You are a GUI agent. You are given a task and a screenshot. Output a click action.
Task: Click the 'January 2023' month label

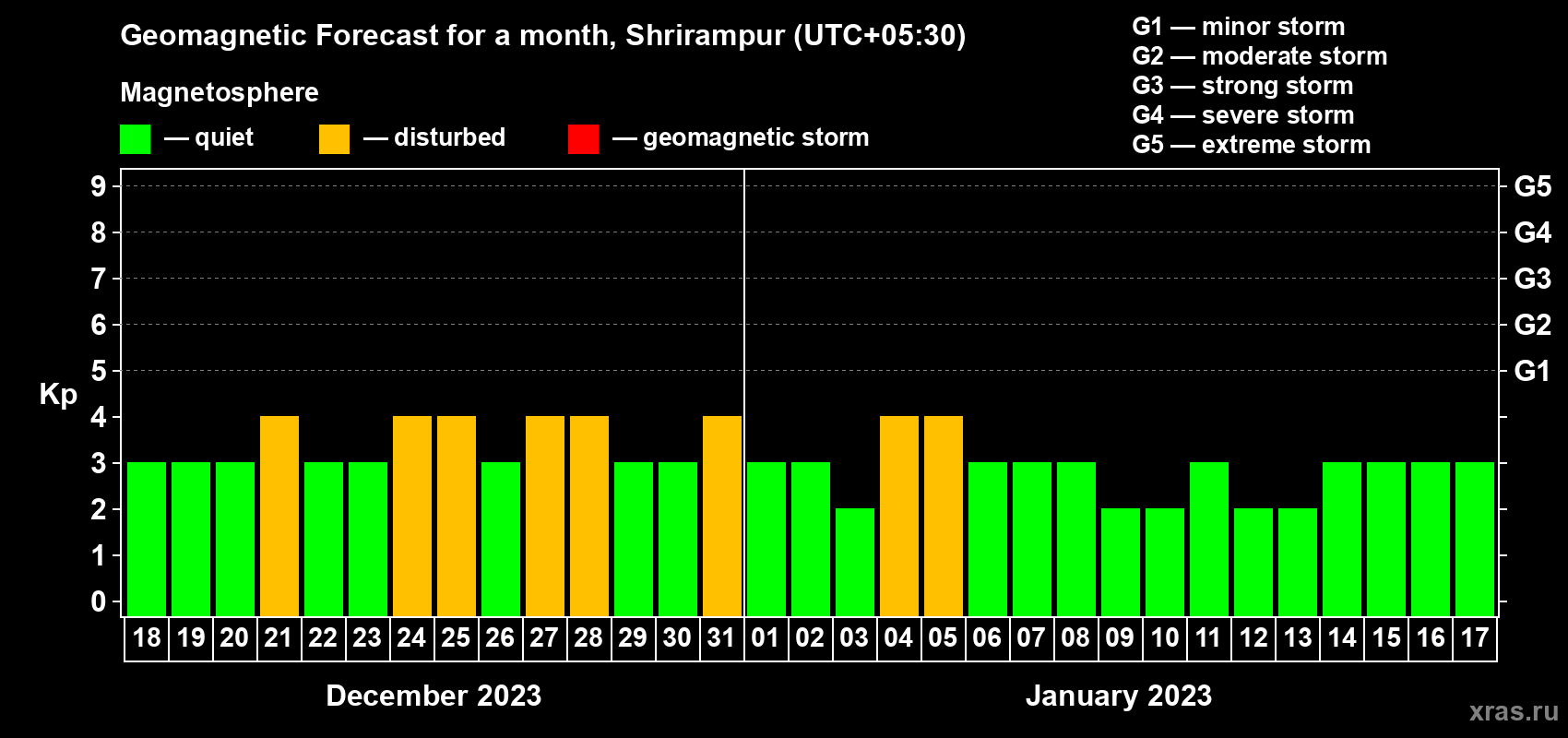click(1119, 696)
